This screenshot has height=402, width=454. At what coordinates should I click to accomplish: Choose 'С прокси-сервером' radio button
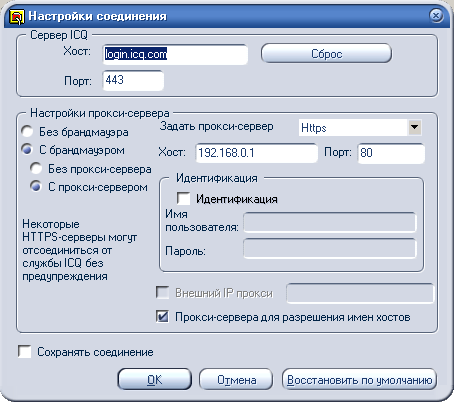tap(36, 186)
